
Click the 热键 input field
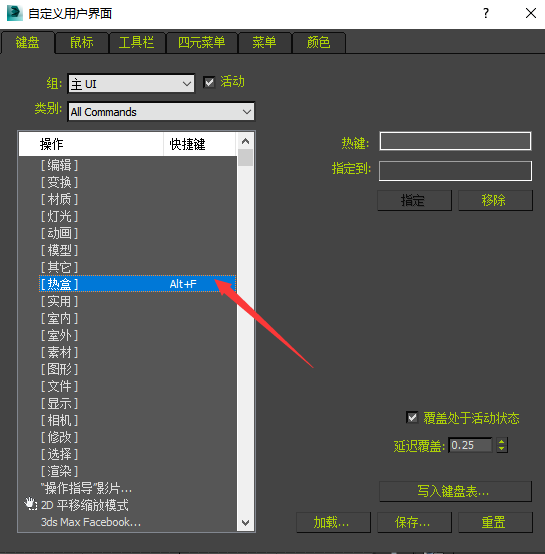pos(455,141)
